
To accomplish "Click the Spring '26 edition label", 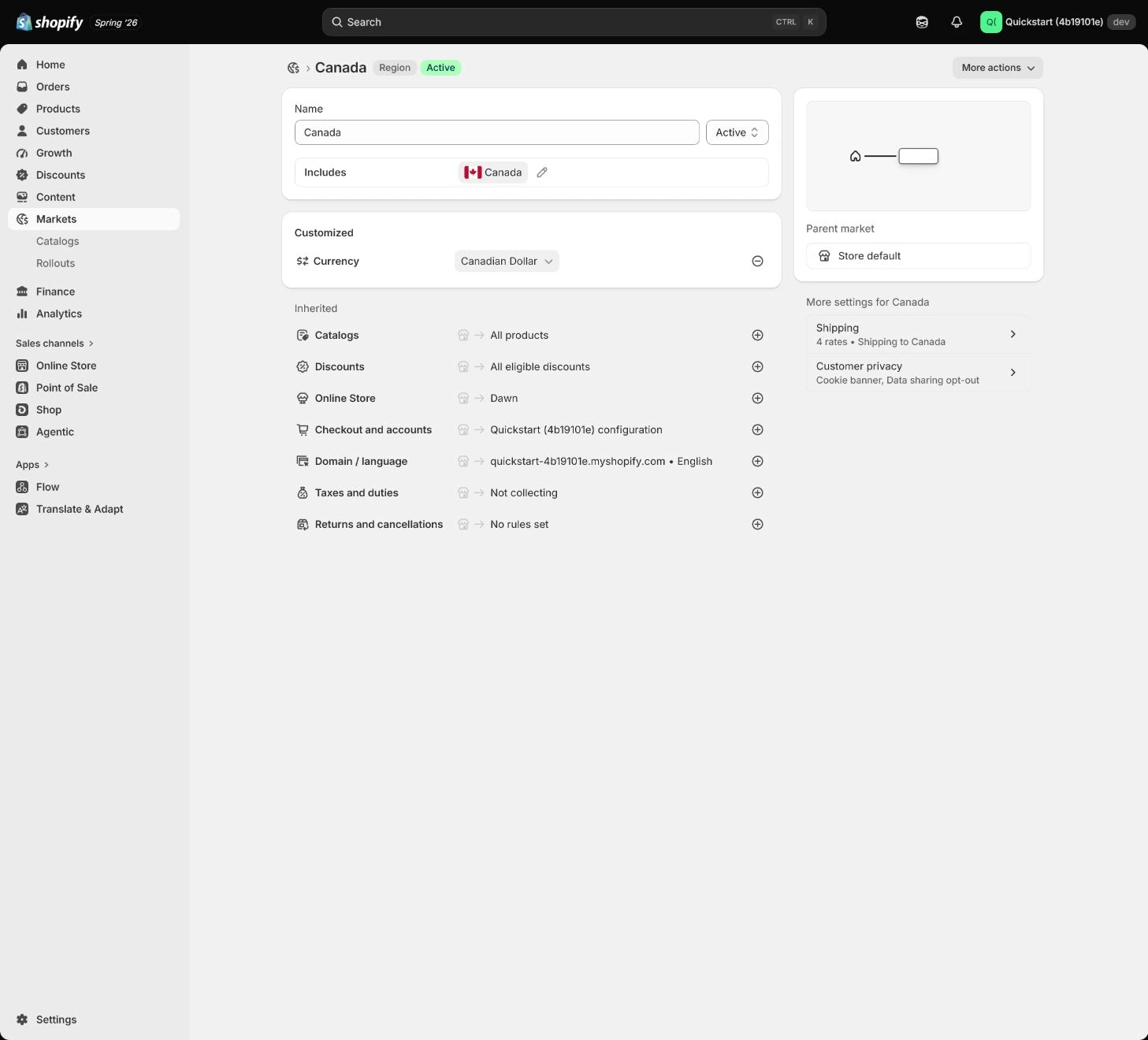I will (x=116, y=23).
